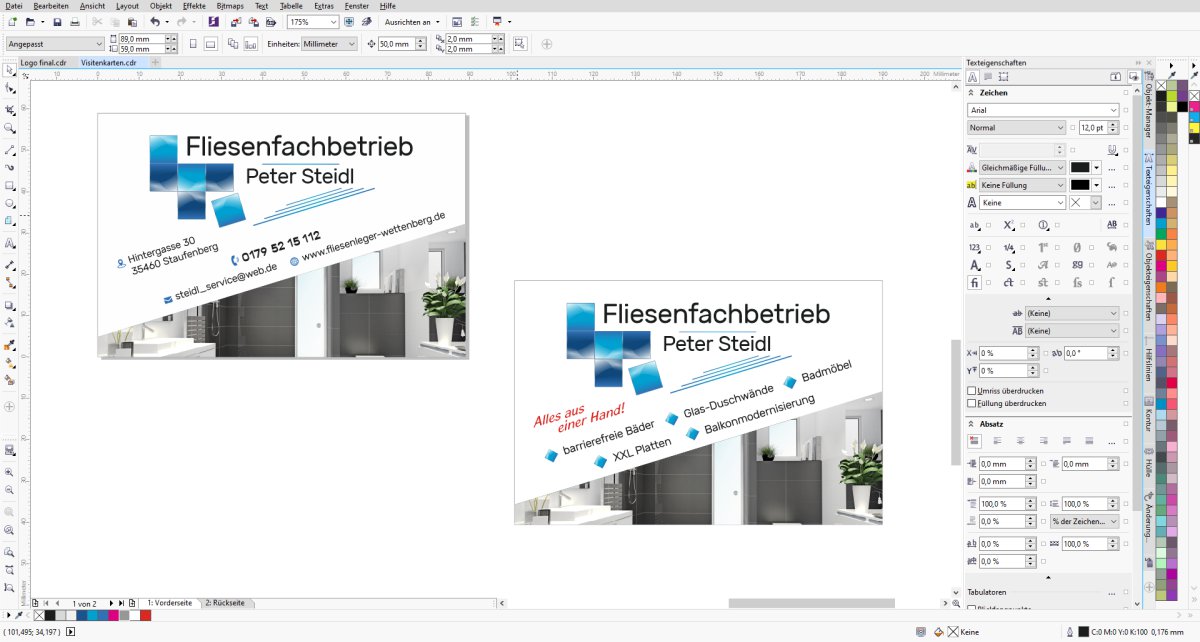
Task: Click the Publish to PDF icon
Action: [x=271, y=21]
